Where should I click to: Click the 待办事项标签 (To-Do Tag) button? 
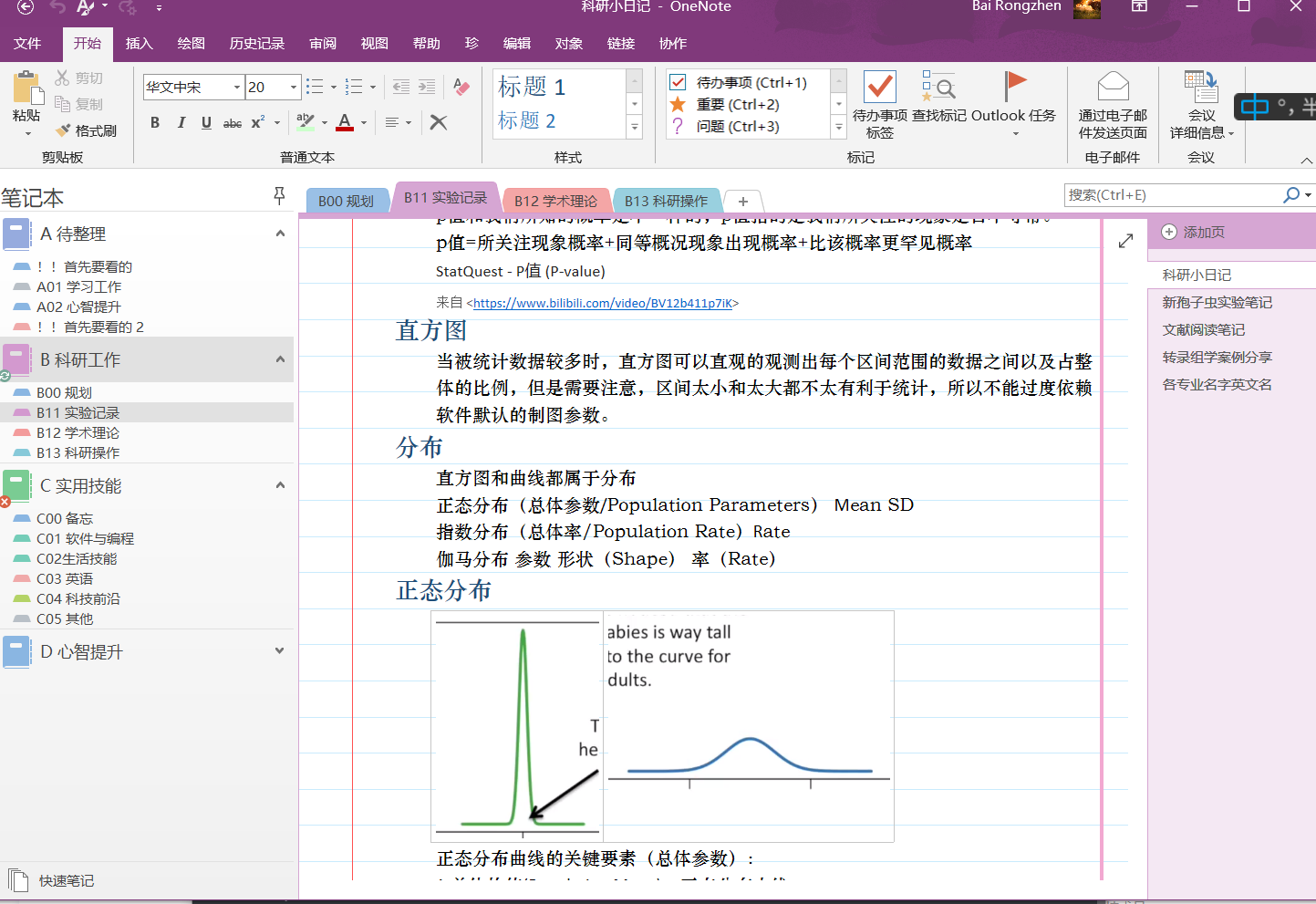[880, 105]
